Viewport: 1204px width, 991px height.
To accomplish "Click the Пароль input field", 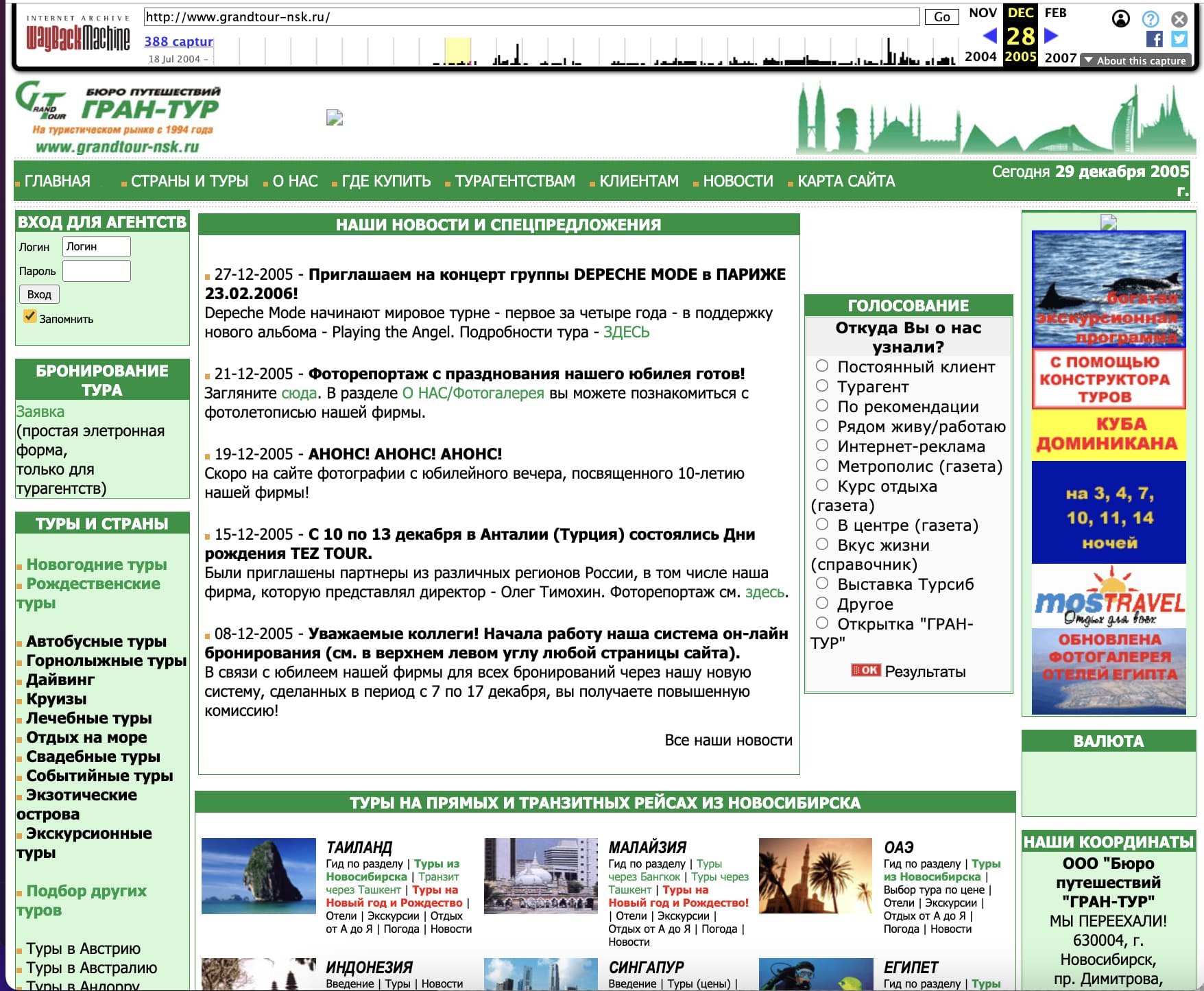I will pos(97,271).
